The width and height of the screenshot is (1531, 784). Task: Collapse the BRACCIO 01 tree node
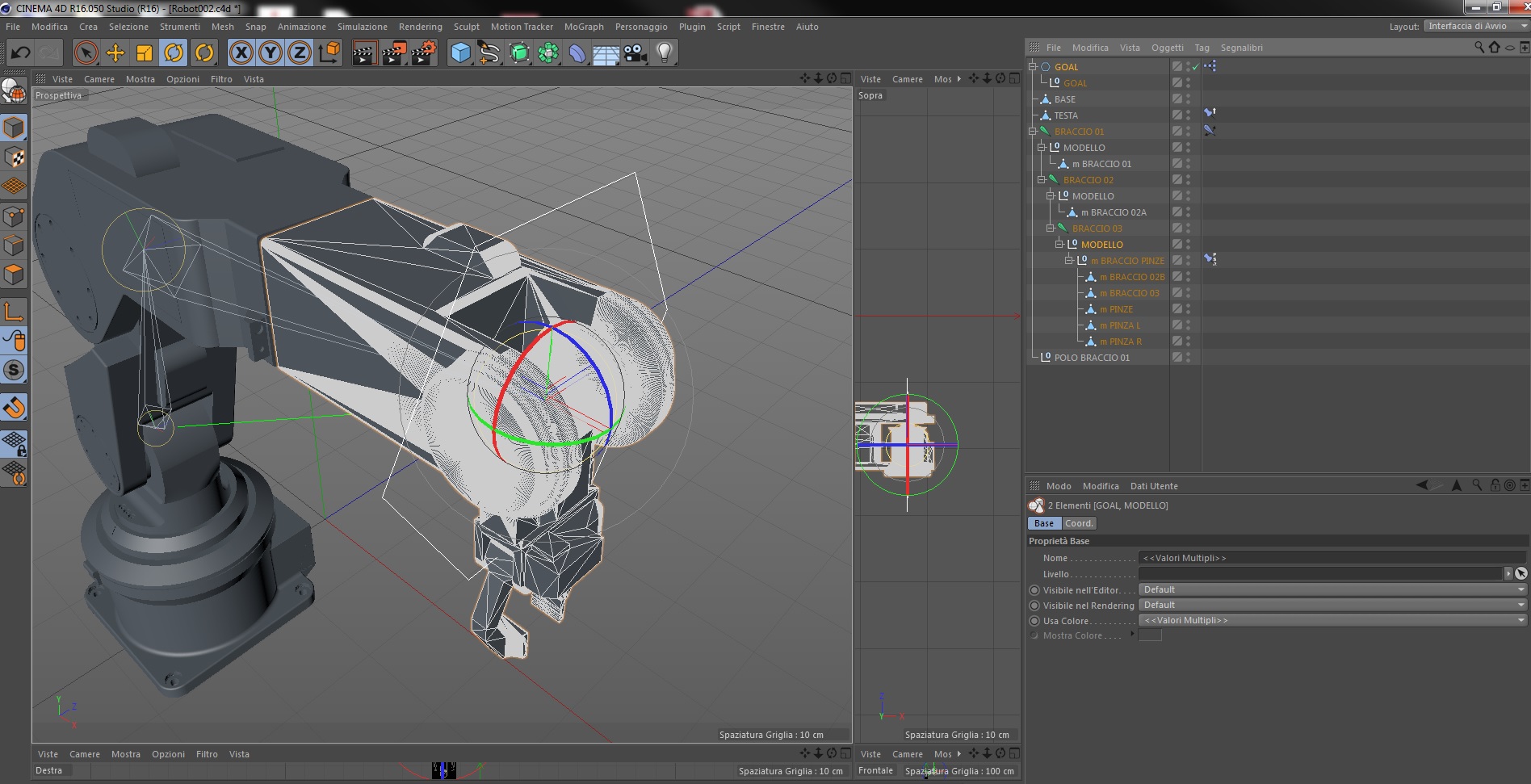pos(1033,132)
